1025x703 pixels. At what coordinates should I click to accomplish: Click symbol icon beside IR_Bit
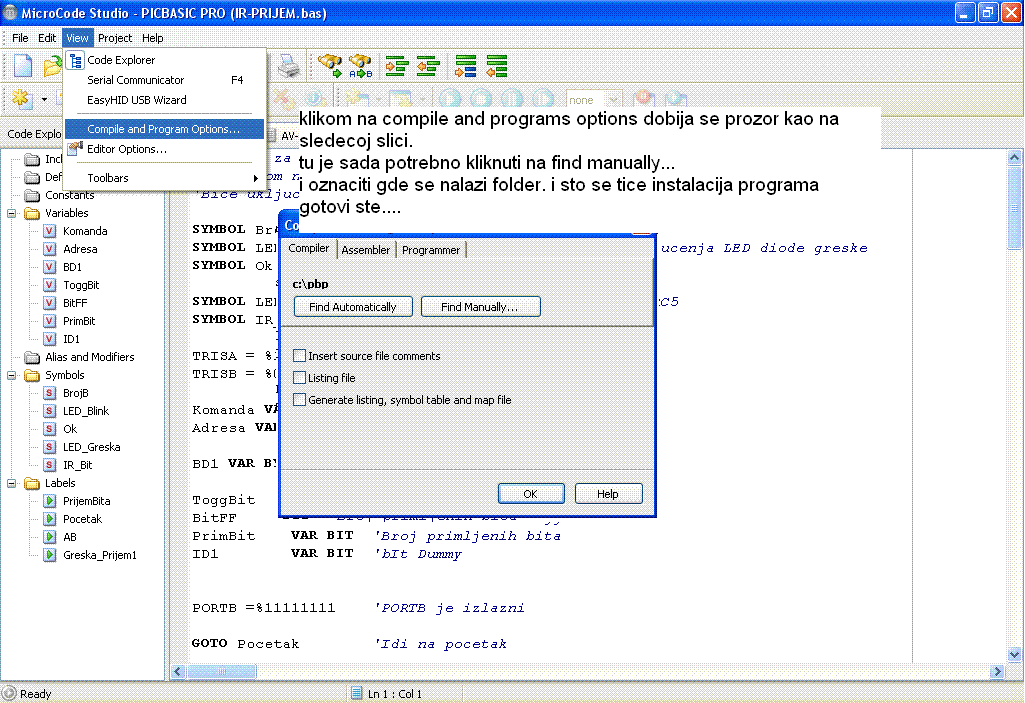[x=49, y=465]
